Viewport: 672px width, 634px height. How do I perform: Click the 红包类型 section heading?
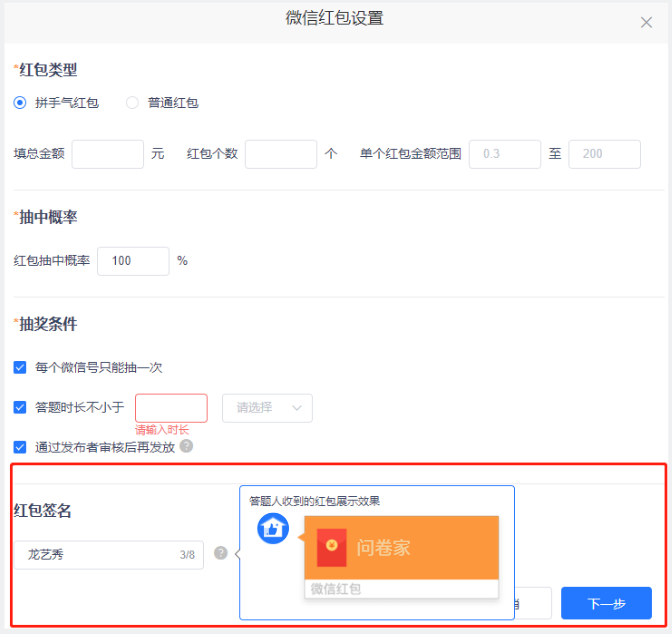click(48, 70)
